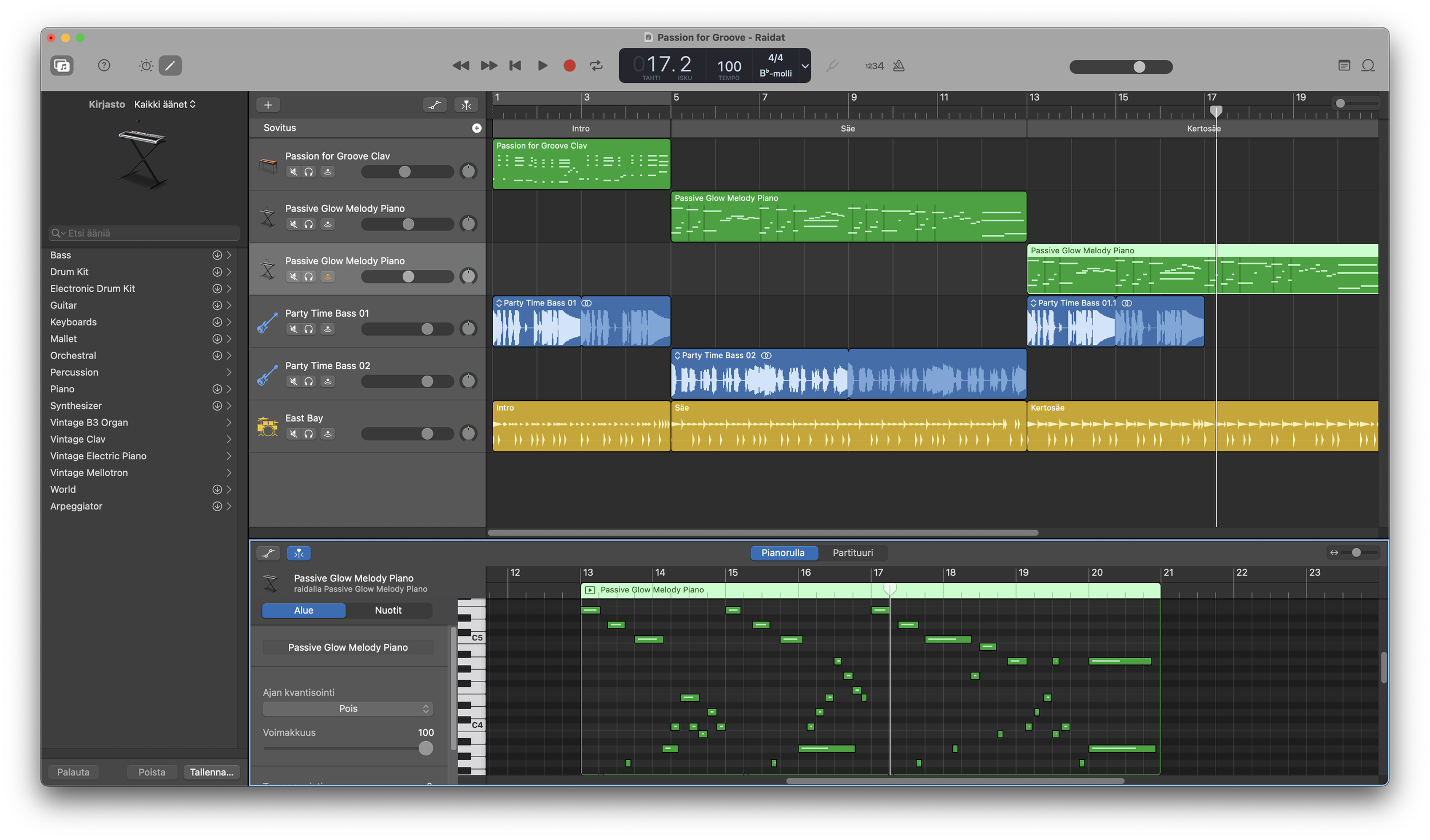Toggle count-in 1234 button
This screenshot has height=840, width=1430.
[874, 66]
